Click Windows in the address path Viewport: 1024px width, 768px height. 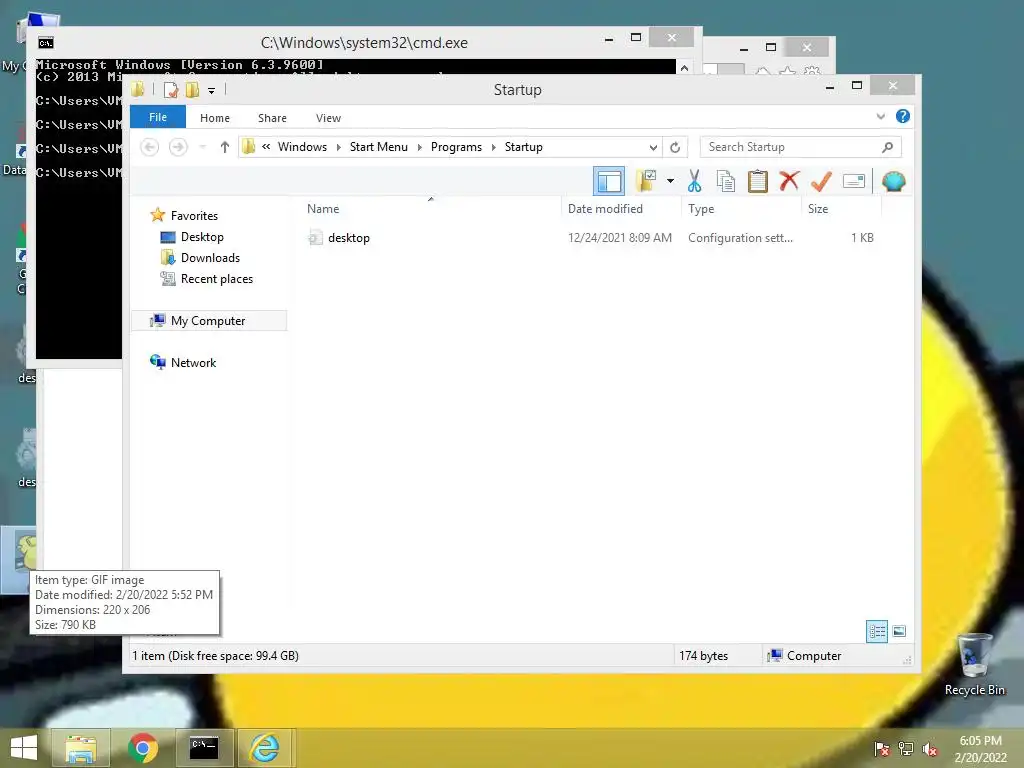pyautogui.click(x=302, y=147)
